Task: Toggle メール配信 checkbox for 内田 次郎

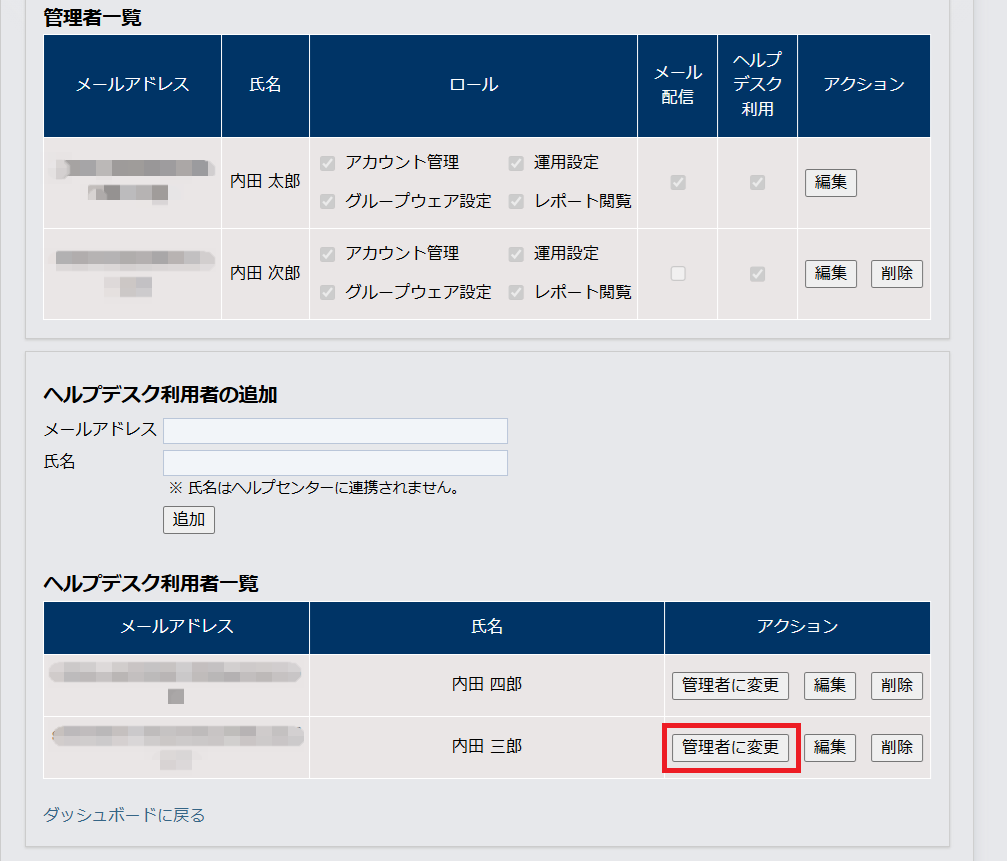Action: point(678,273)
